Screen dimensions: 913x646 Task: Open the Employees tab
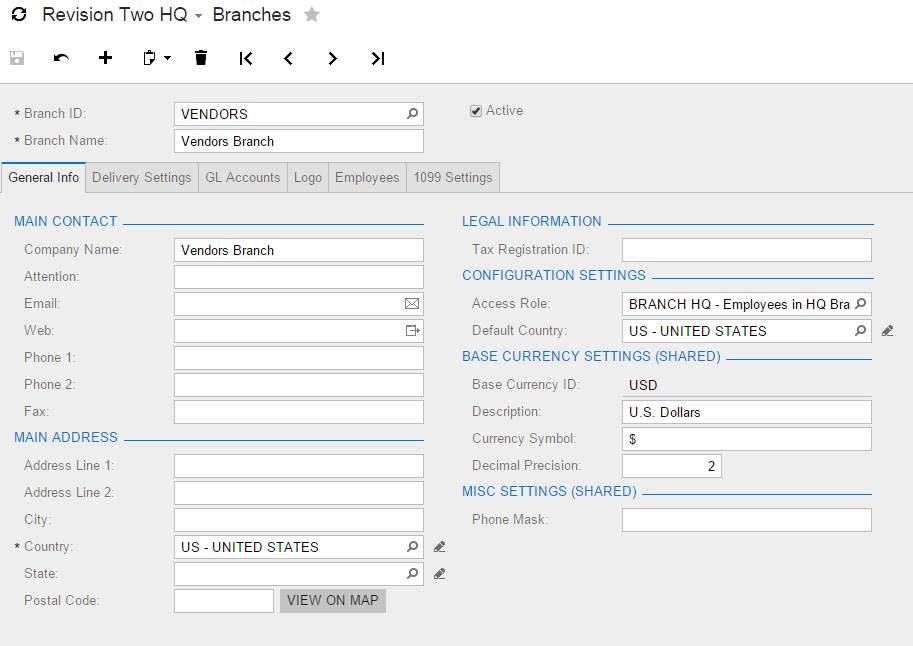pos(367,177)
